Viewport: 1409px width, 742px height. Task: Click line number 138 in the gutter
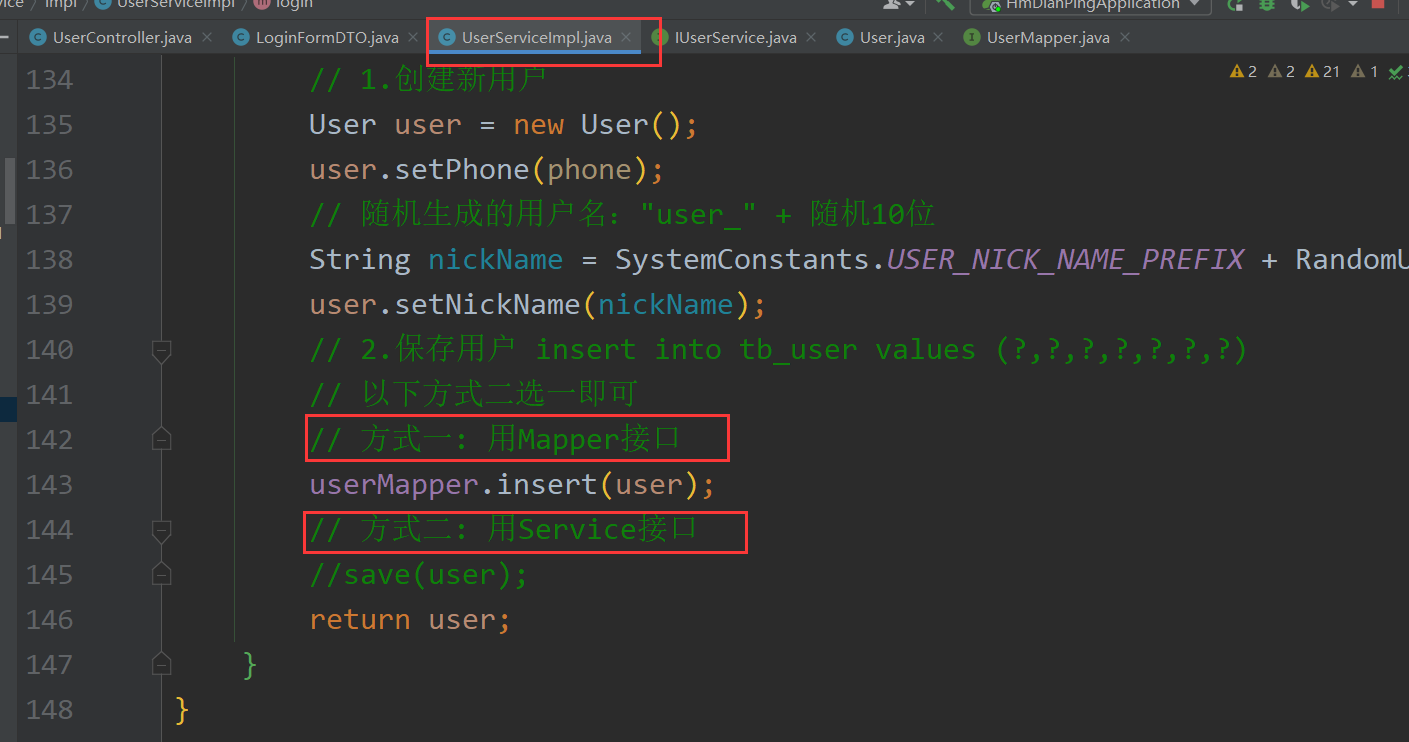coord(49,259)
